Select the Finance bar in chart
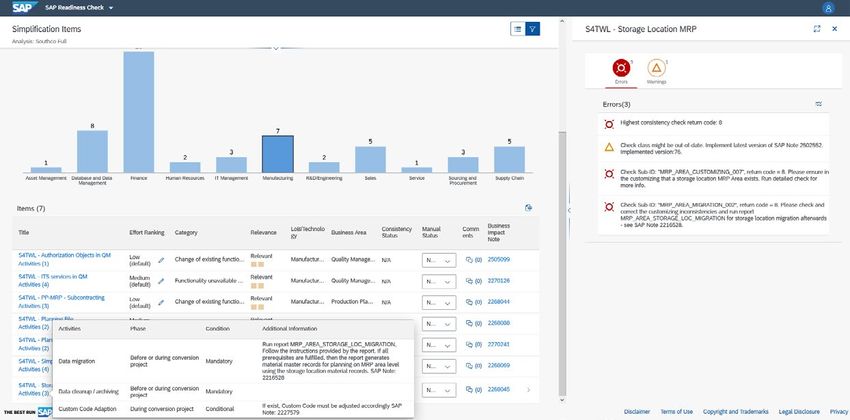Image resolution: width=850 pixels, height=420 pixels. point(139,112)
